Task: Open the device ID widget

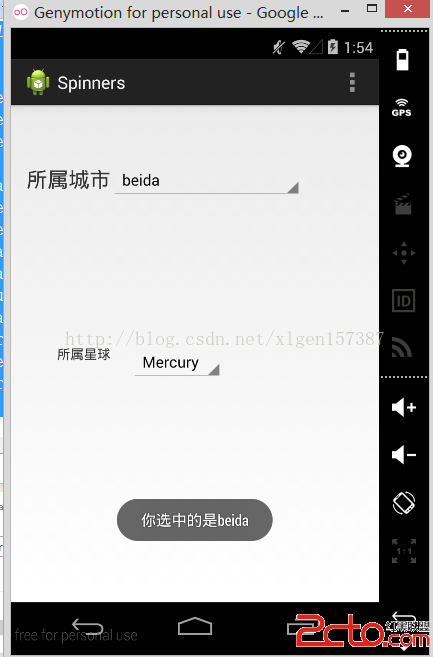Action: 403,300
